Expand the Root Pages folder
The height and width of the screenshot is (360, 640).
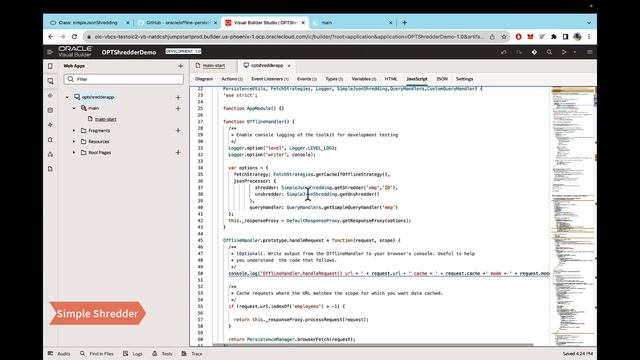[74, 153]
